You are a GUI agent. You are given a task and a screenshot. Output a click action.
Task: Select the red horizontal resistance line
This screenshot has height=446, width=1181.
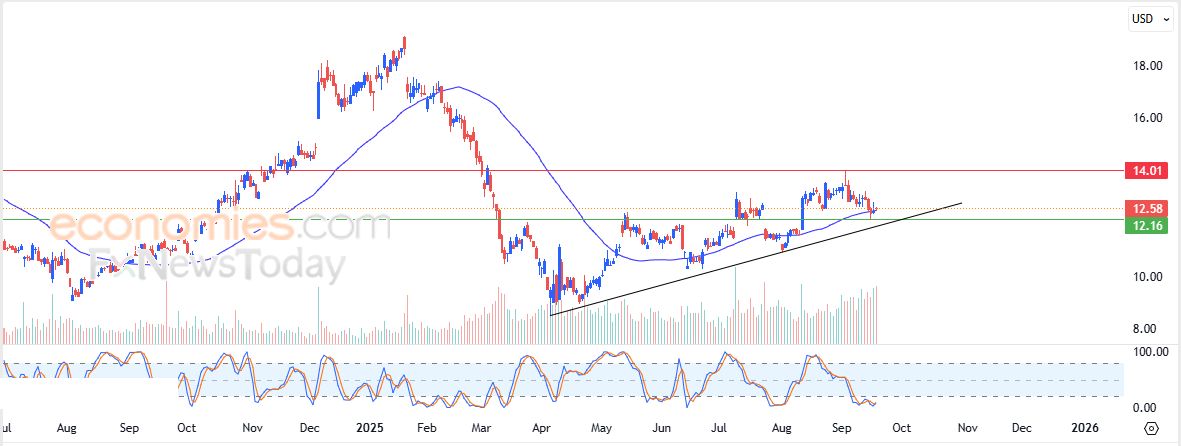[600, 171]
